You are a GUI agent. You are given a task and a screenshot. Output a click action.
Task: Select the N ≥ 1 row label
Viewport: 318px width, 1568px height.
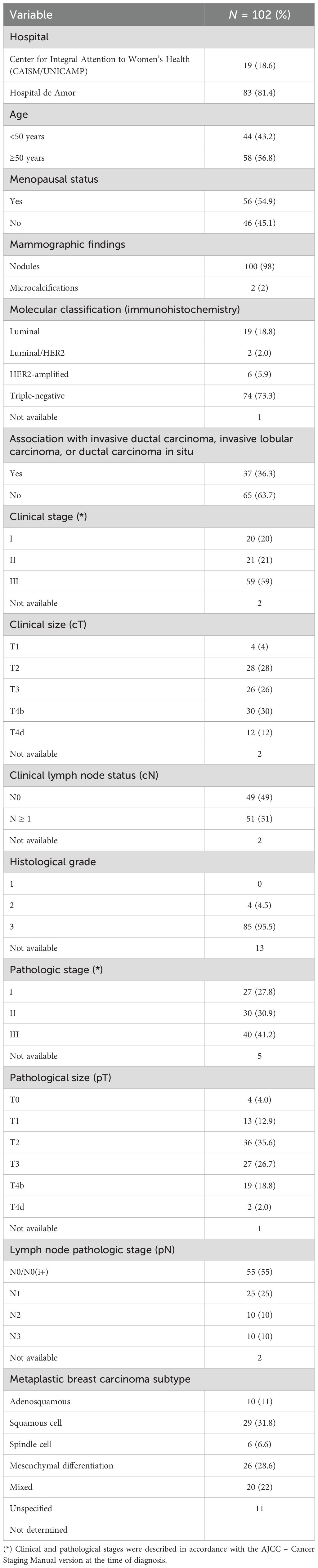coord(20,819)
